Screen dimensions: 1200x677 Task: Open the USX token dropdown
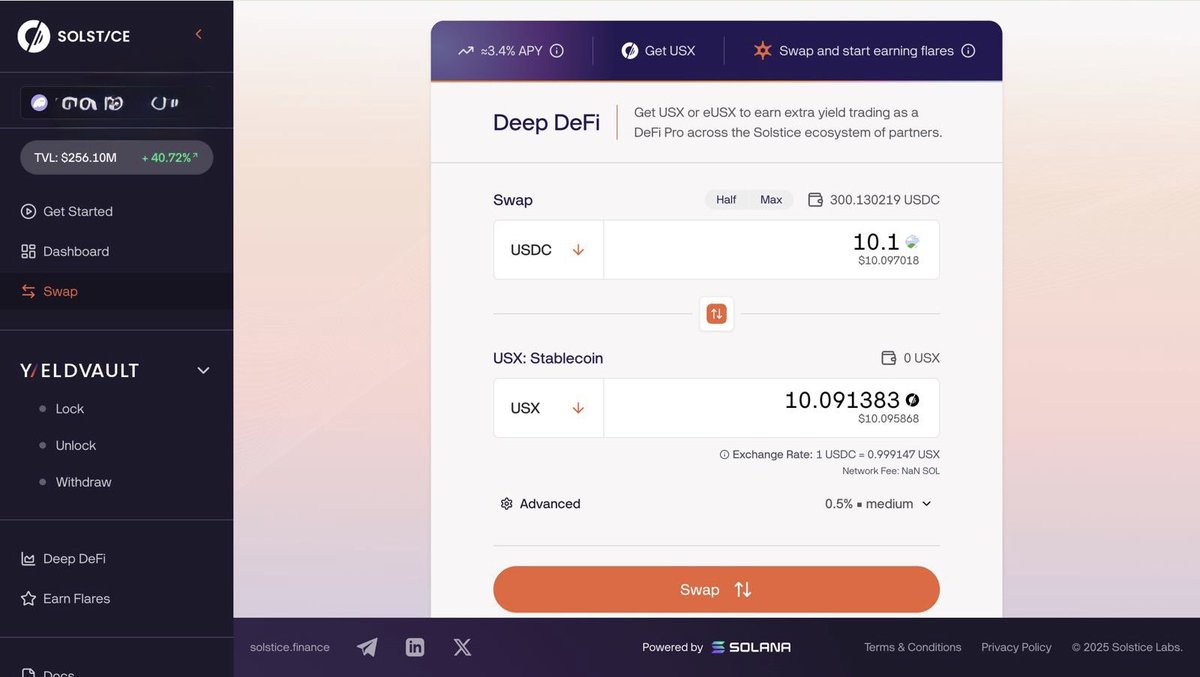[548, 408]
